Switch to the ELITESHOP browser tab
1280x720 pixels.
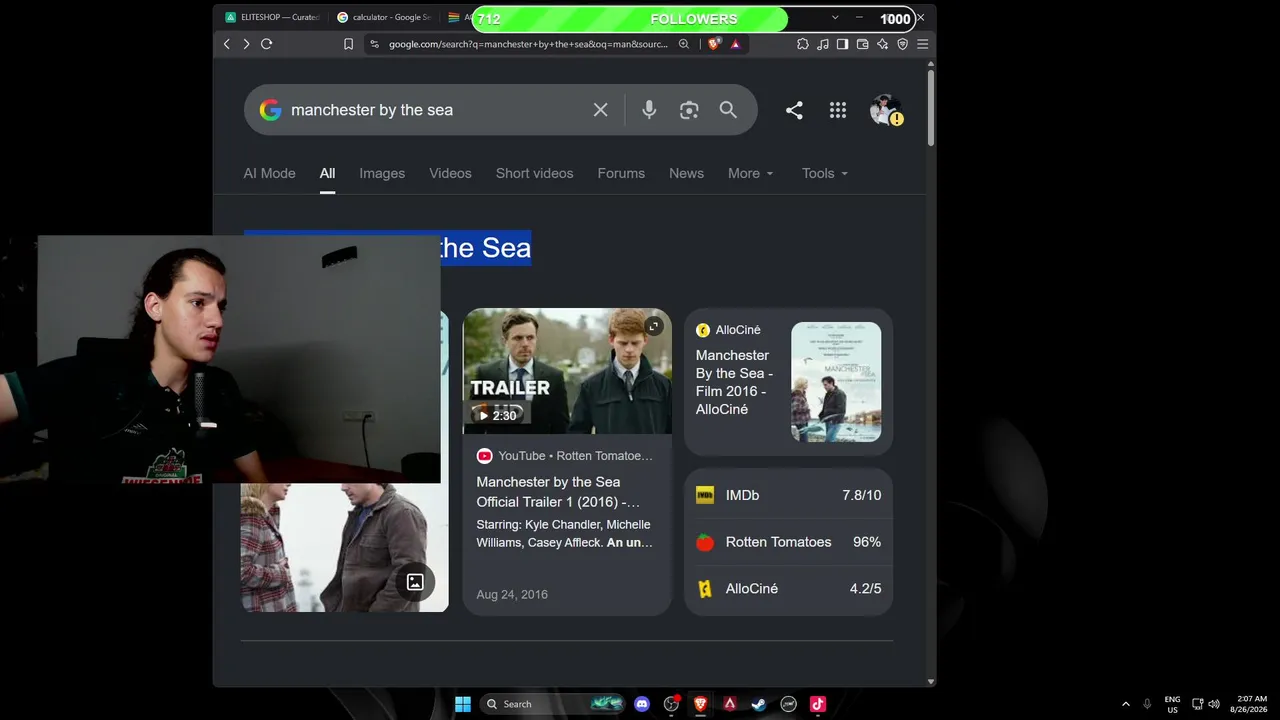point(272,17)
